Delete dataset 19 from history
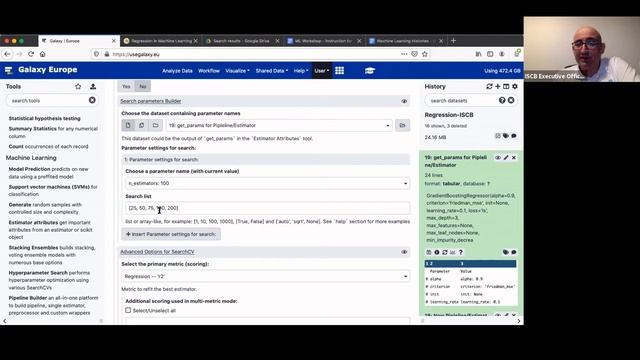Image resolution: width=640 pixels, height=360 pixels. (x=514, y=158)
